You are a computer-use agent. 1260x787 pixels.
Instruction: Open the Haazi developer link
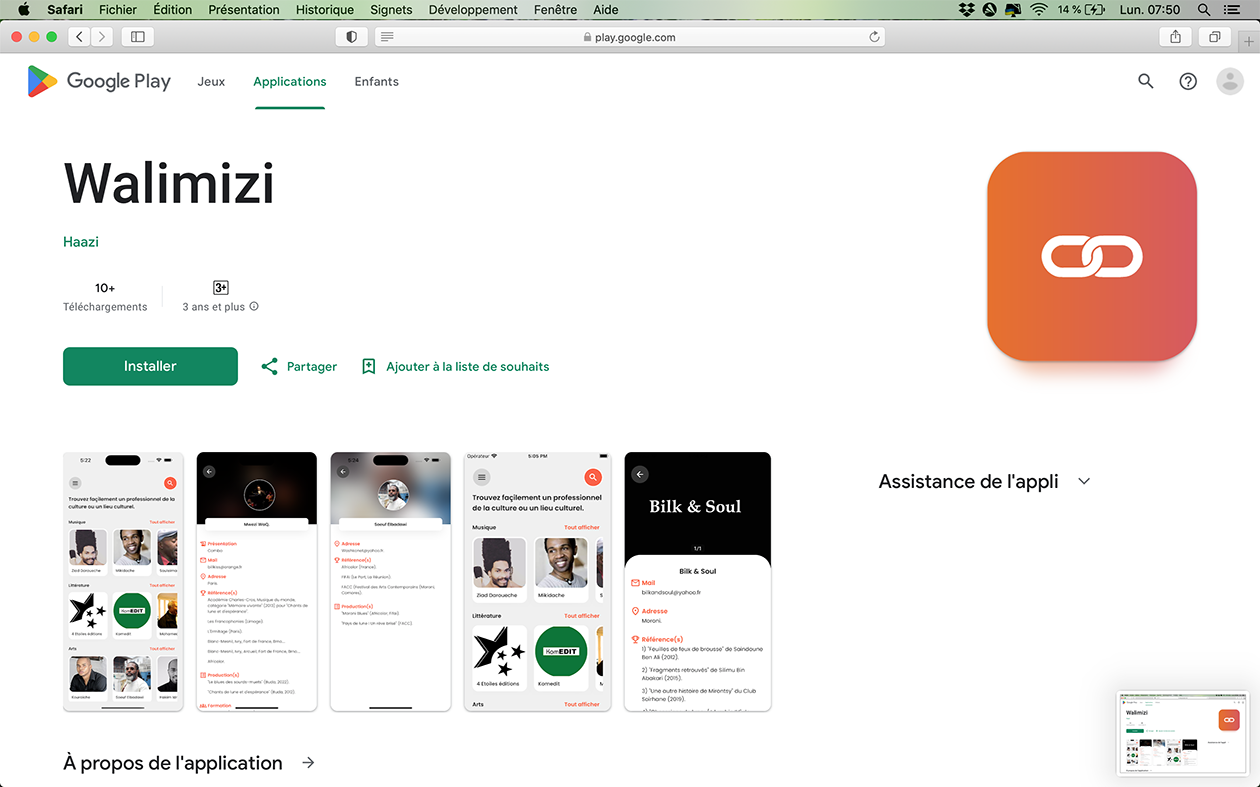coord(81,242)
